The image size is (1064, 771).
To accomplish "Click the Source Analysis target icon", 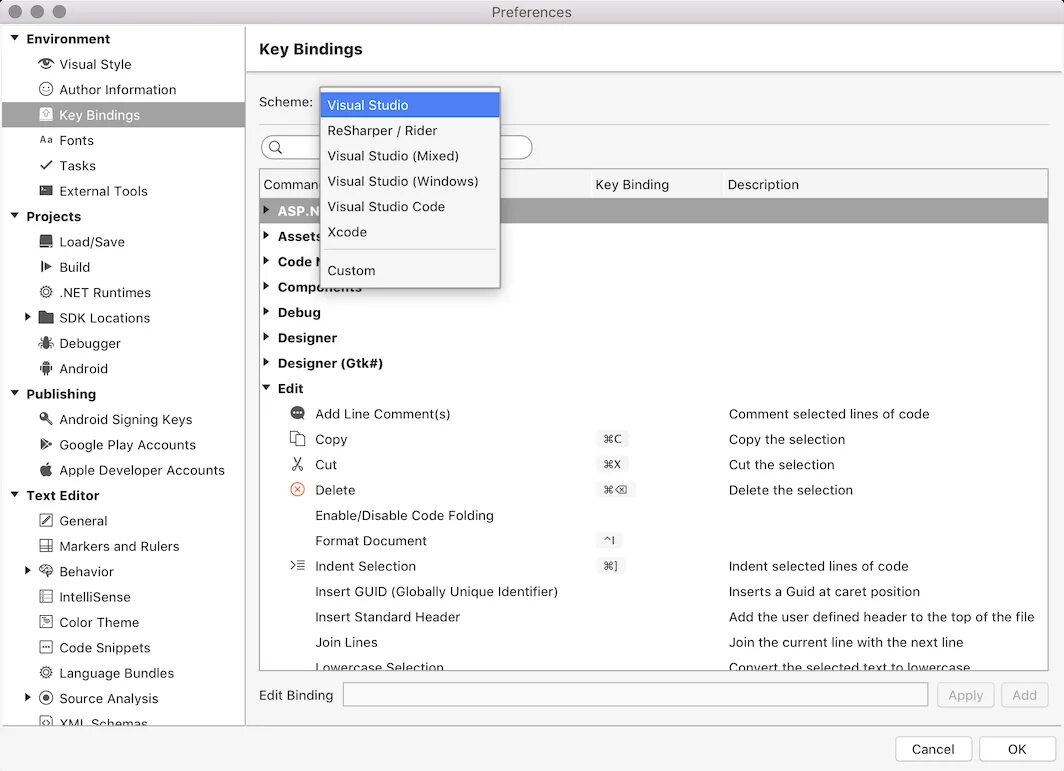I will coord(46,698).
